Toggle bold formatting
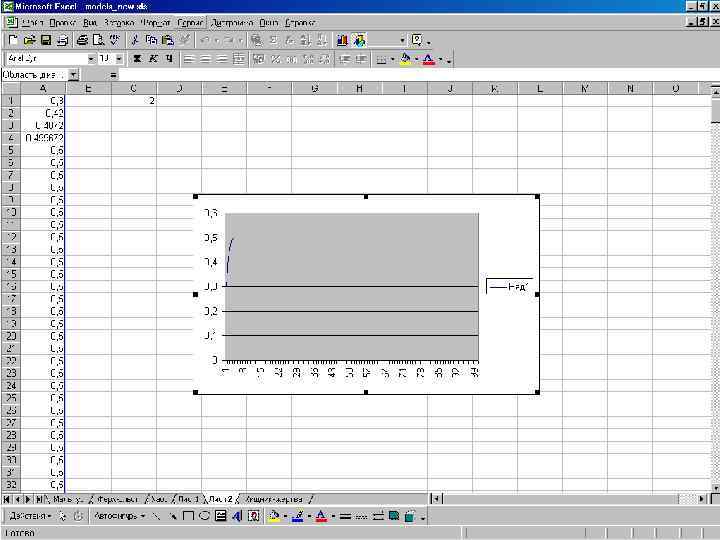Screen dimensions: 720x540 (137, 59)
